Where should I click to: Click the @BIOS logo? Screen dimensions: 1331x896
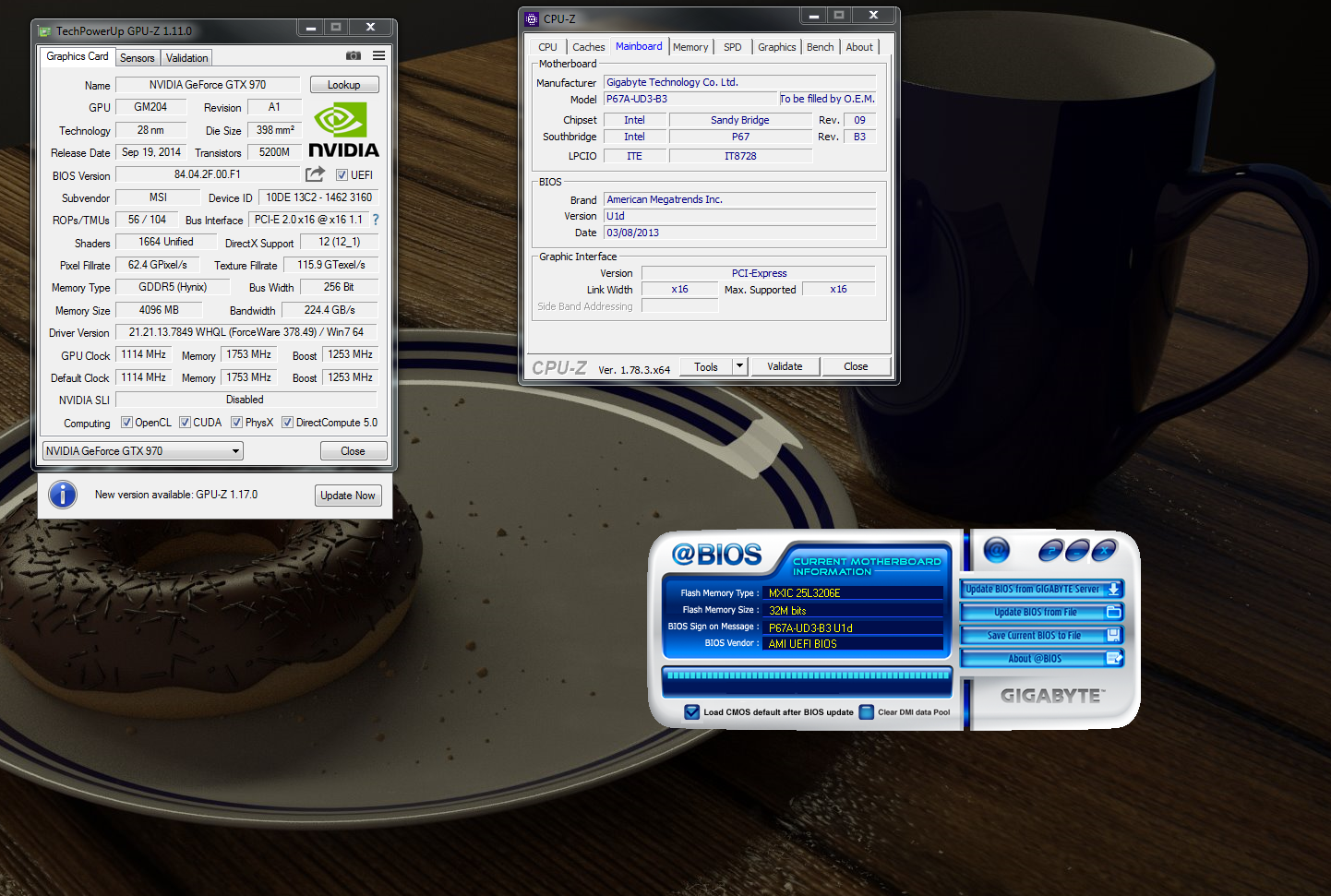716,554
